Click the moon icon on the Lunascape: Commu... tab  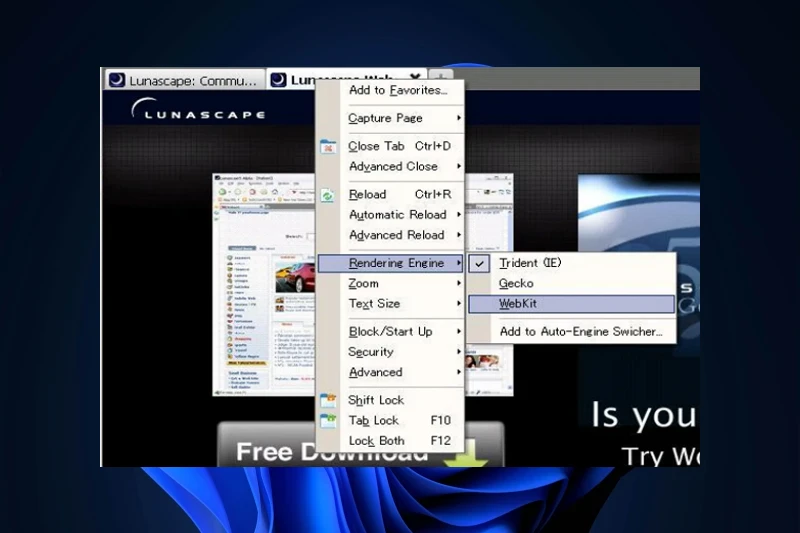pyautogui.click(x=117, y=80)
